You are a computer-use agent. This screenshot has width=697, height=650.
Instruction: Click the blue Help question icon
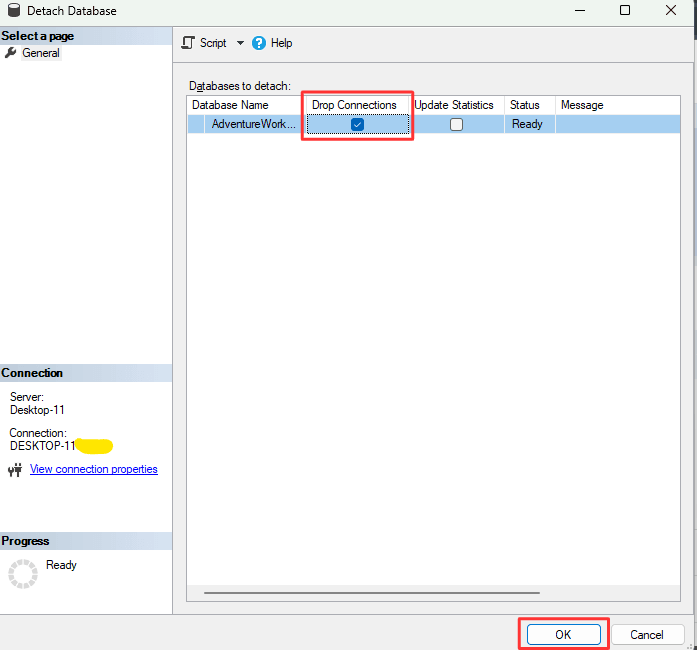click(x=259, y=43)
